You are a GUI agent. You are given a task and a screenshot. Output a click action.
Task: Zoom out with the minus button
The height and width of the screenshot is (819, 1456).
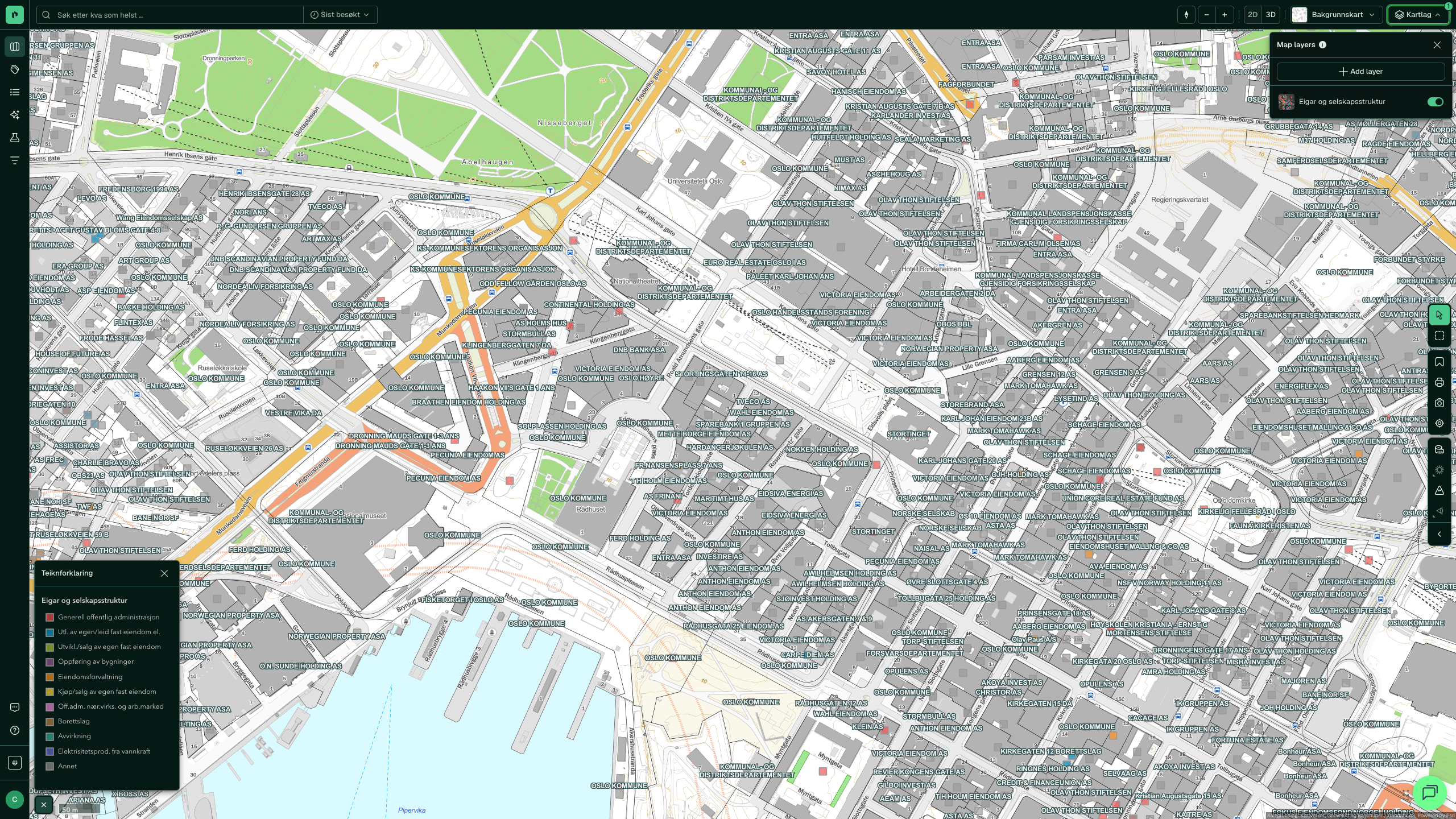1207,15
